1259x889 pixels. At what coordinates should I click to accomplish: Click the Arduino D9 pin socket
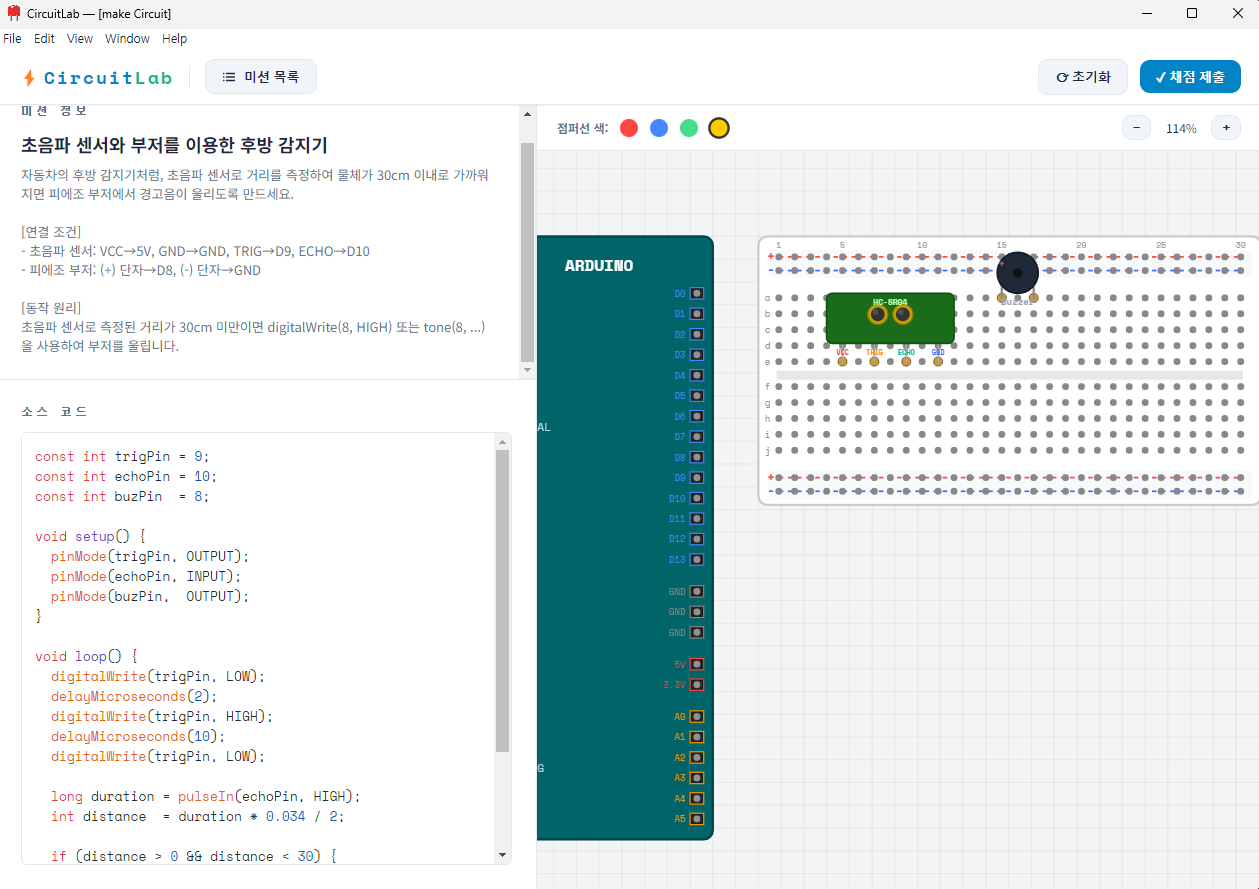point(697,478)
